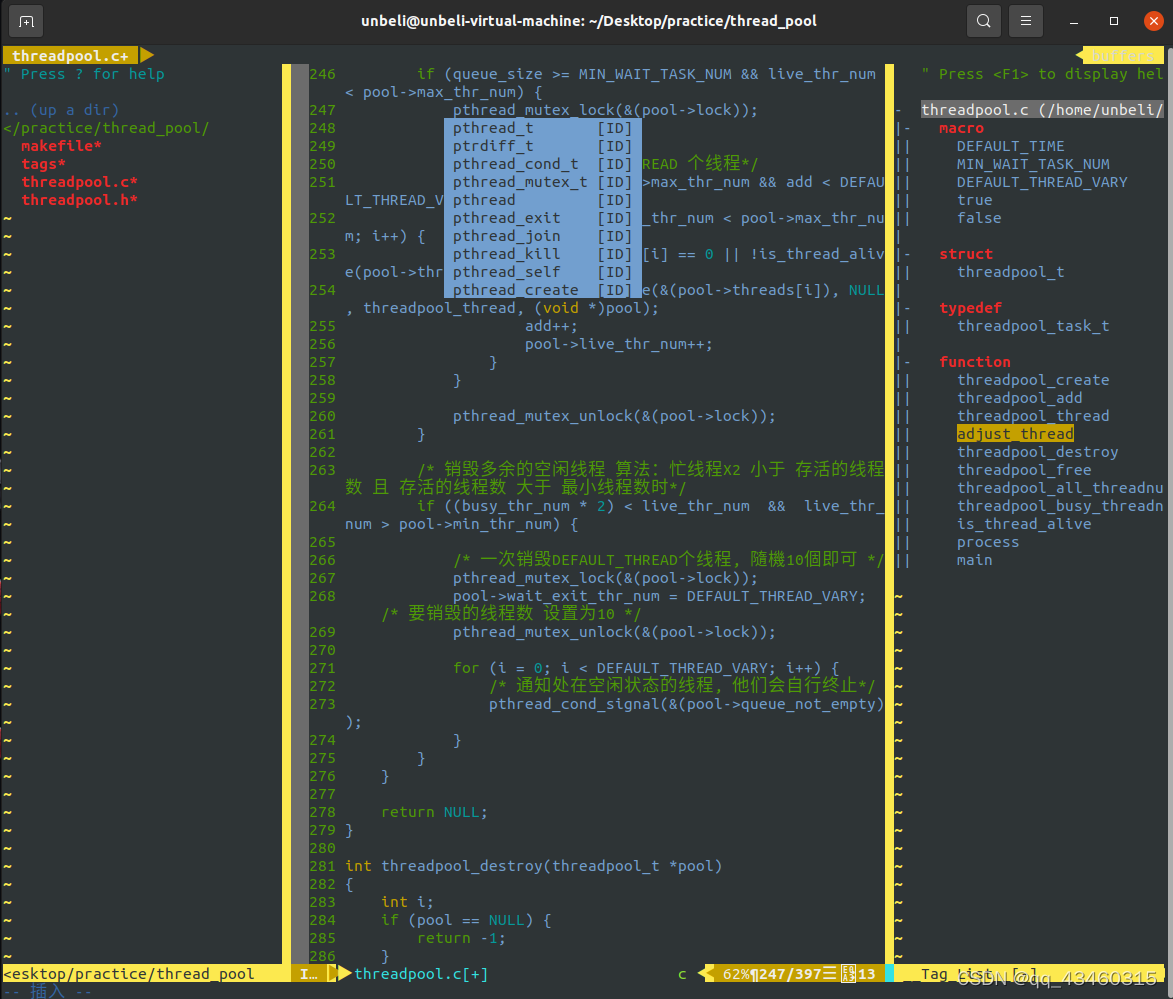Click line number 263 in gutter
Image resolution: width=1173 pixels, height=999 pixels.
click(322, 470)
